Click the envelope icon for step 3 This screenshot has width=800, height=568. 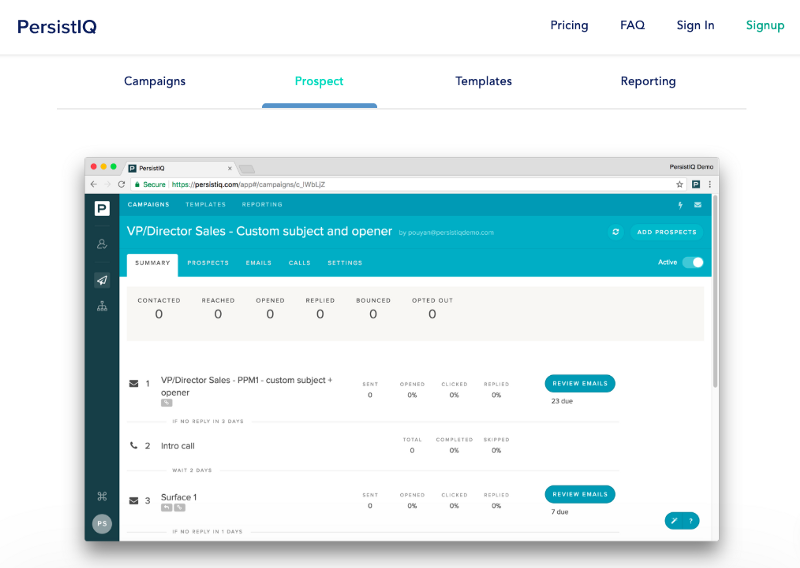pos(134,501)
